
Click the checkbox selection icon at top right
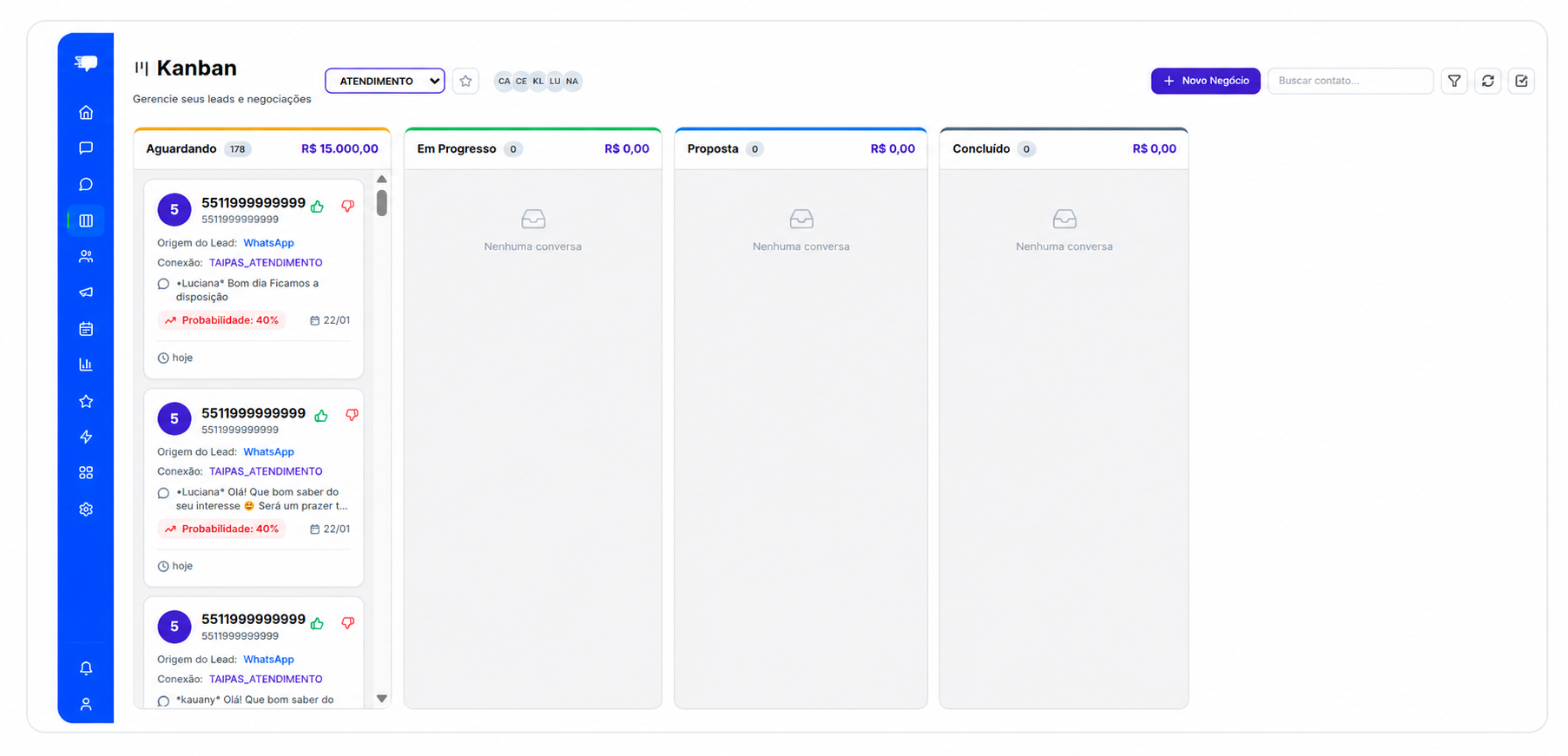(1521, 81)
